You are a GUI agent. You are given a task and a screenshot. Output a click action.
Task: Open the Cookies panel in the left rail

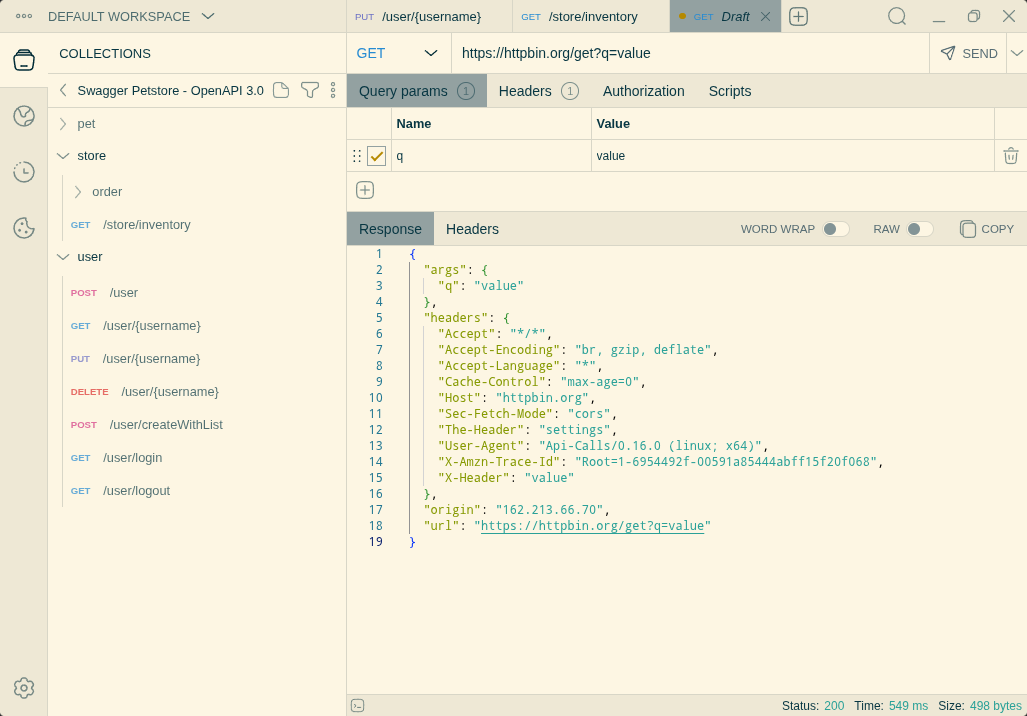24,228
